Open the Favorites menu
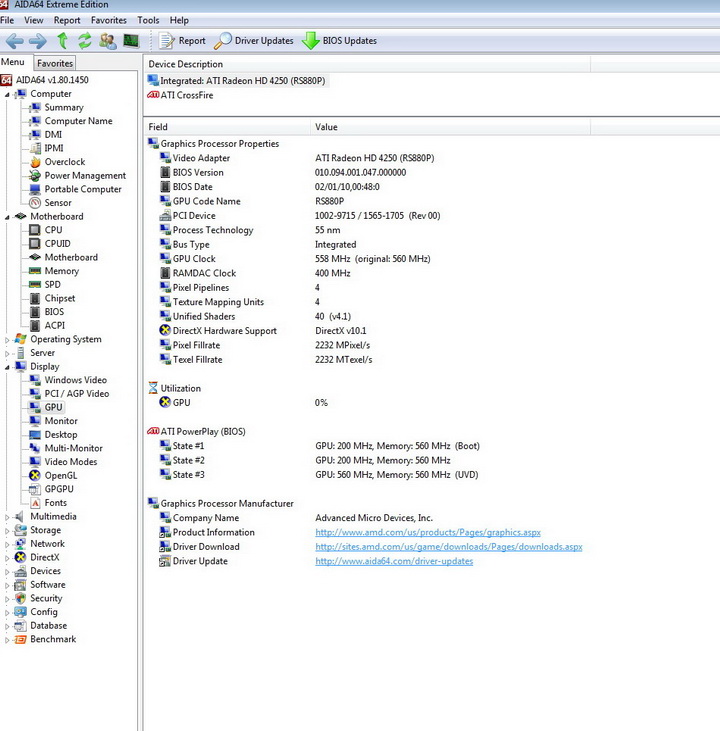720x731 pixels. tap(109, 20)
